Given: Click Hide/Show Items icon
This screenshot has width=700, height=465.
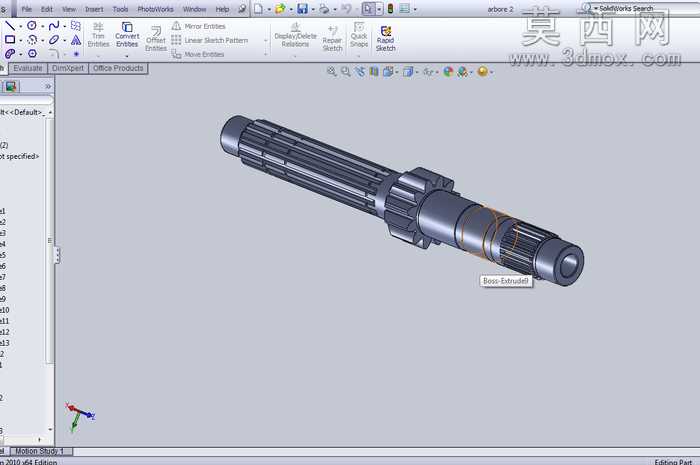Looking at the screenshot, I should click(x=428, y=71).
